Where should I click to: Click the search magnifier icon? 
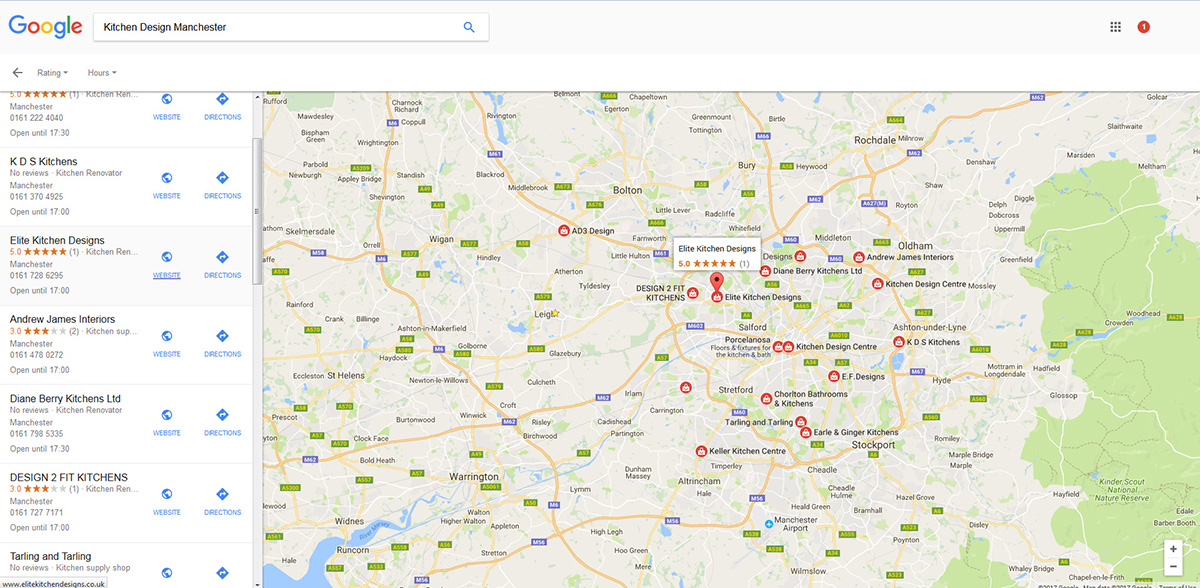point(469,27)
